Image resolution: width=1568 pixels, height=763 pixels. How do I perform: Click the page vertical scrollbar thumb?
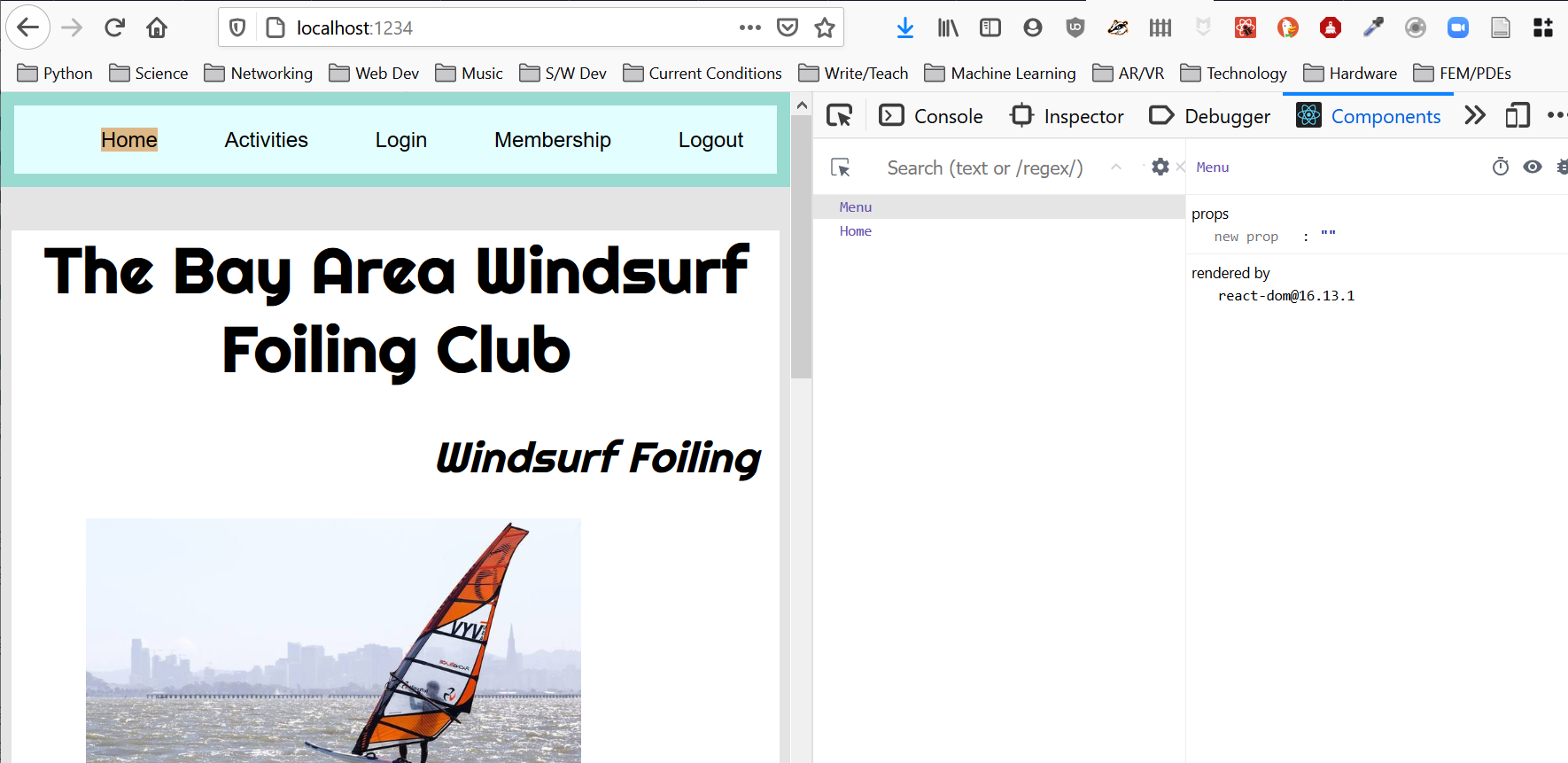click(x=801, y=248)
